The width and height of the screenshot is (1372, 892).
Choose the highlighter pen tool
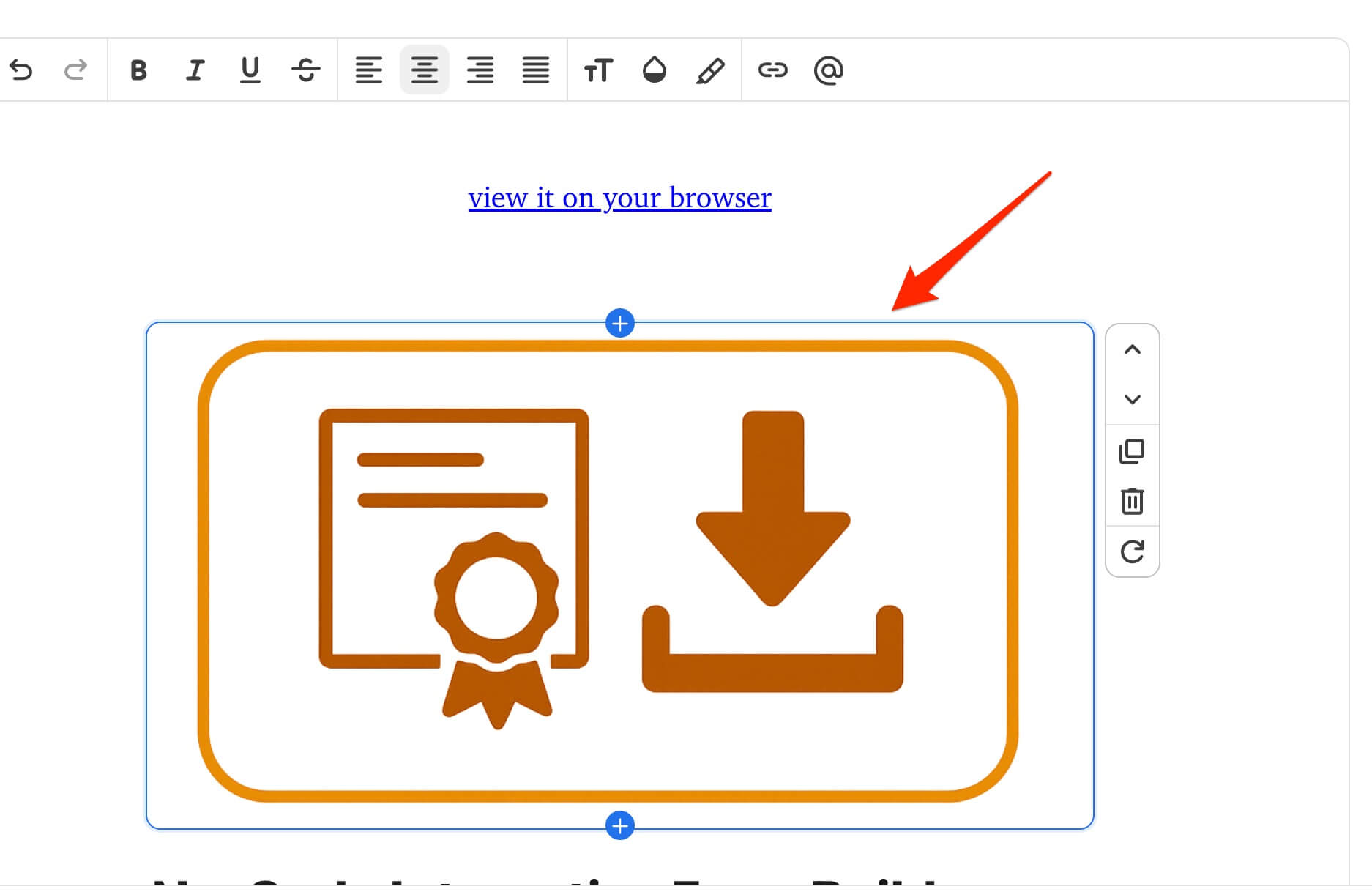point(710,70)
